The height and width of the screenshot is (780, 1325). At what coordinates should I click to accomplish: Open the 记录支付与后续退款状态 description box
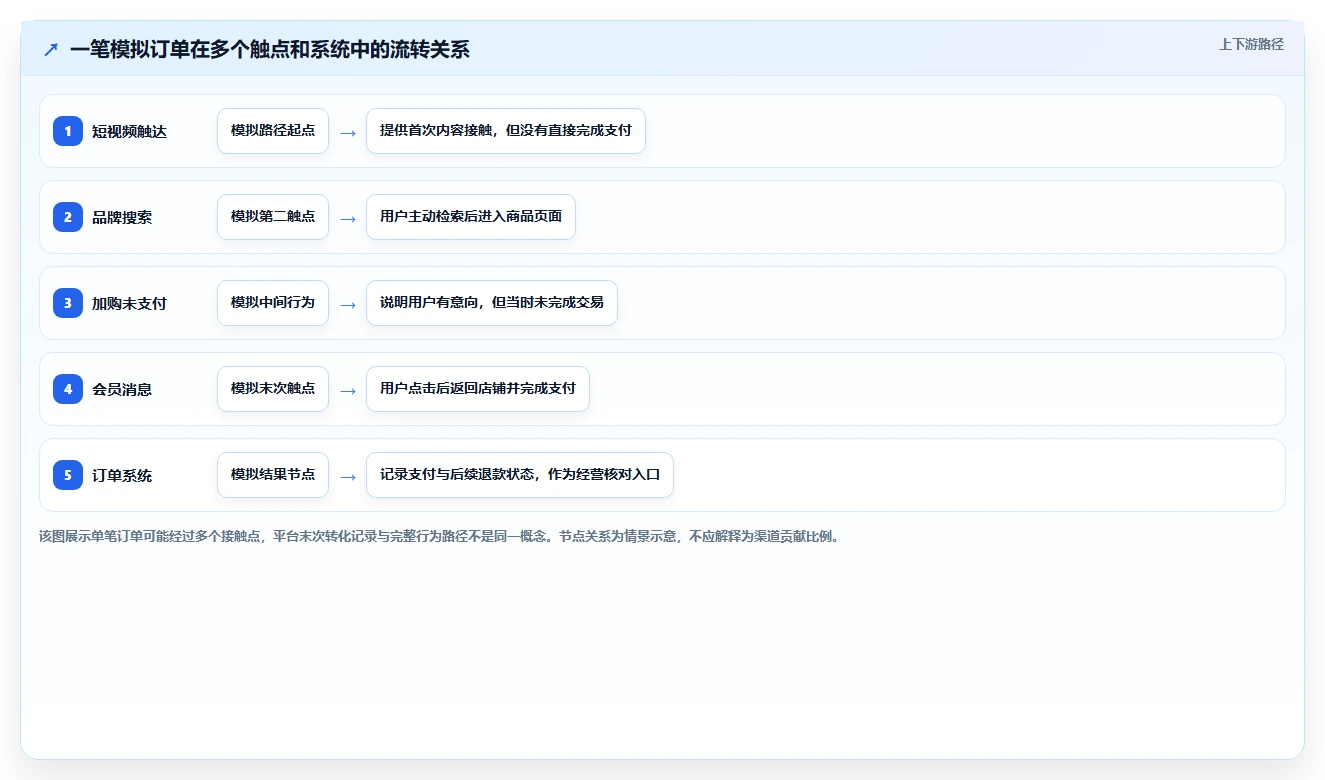(x=520, y=475)
